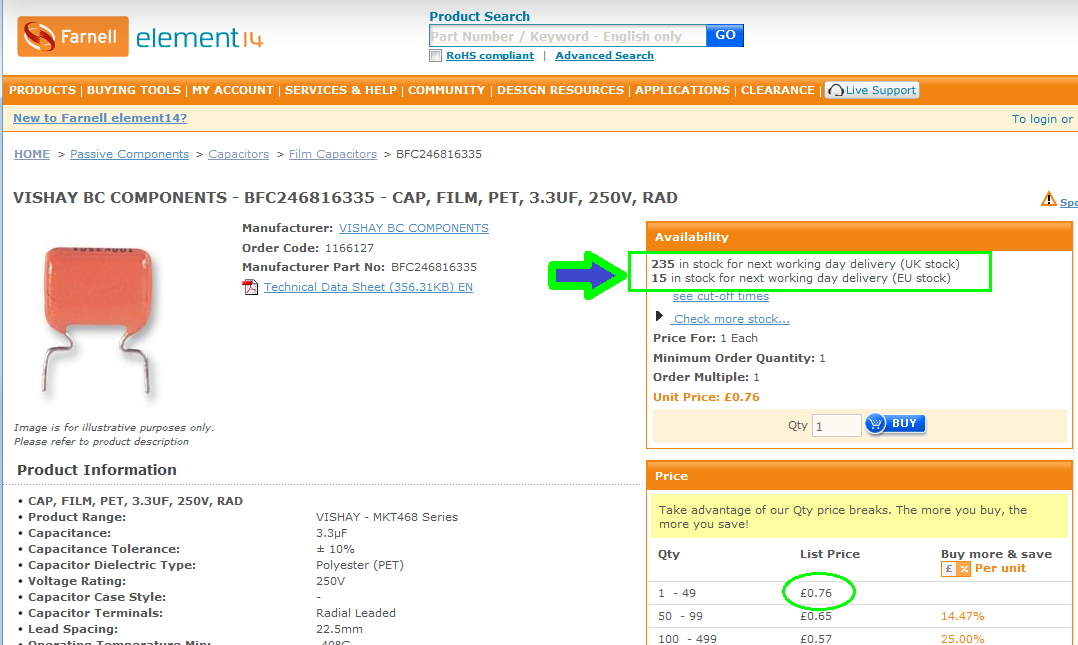Image resolution: width=1078 pixels, height=645 pixels.
Task: Click the 250V voltage rating value
Action: tap(330, 581)
